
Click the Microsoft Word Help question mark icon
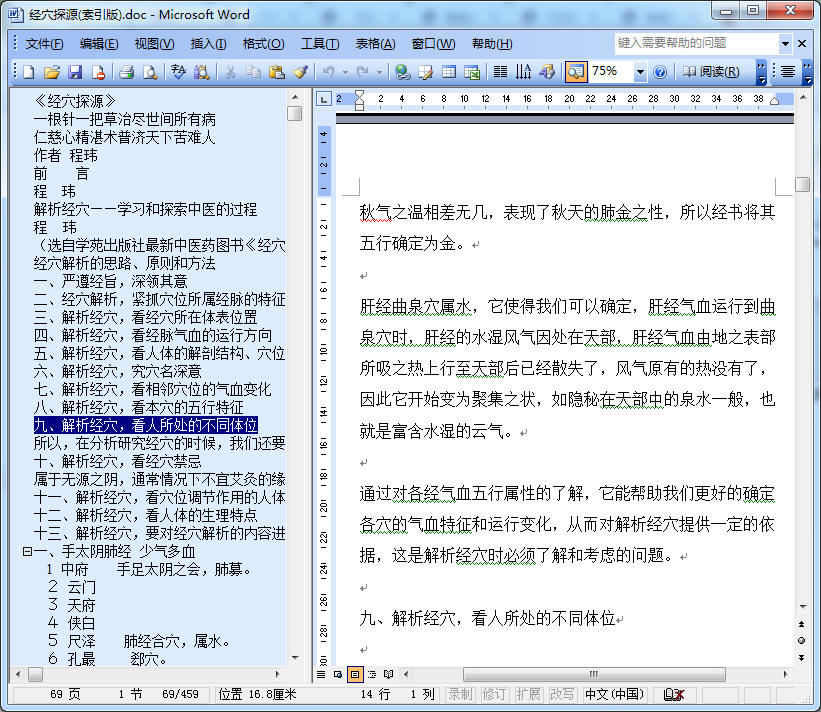(x=660, y=72)
